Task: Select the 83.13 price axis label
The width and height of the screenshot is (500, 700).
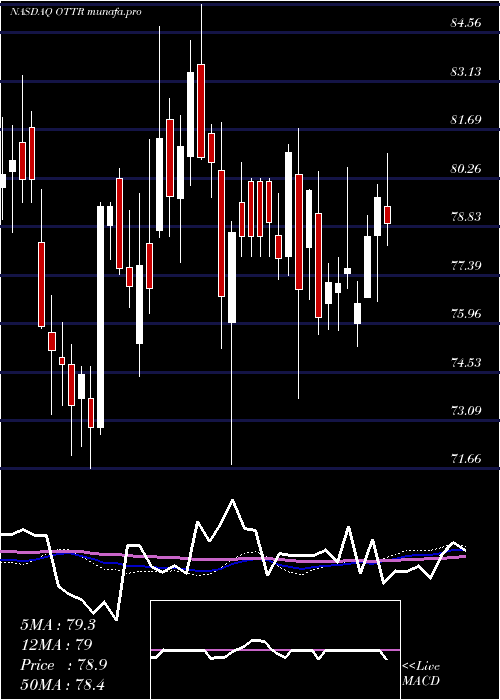Action: 466,71
